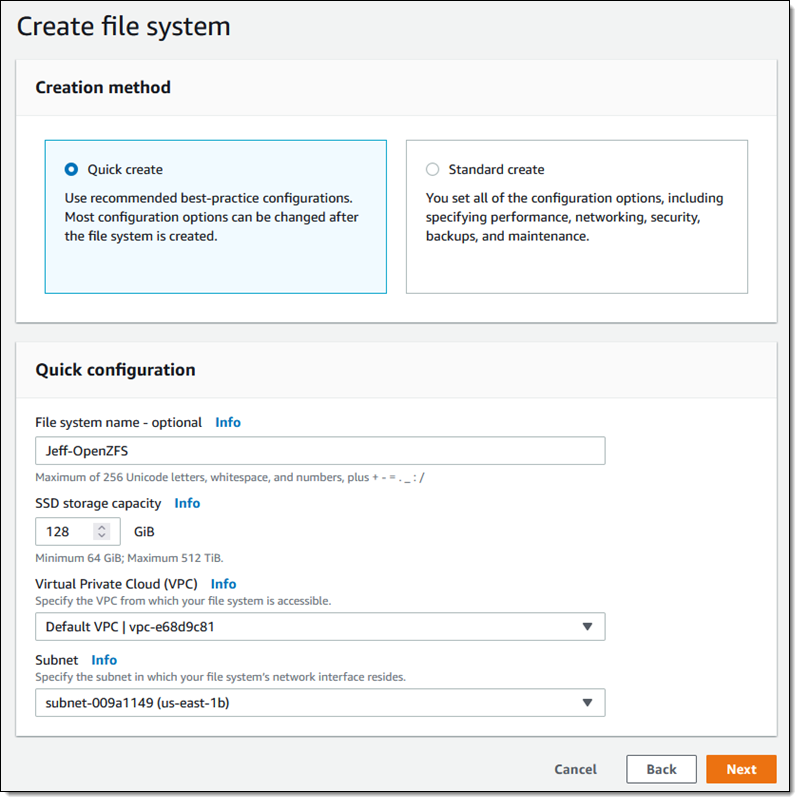
Task: Open Info link next to Subnet
Action: tap(104, 660)
